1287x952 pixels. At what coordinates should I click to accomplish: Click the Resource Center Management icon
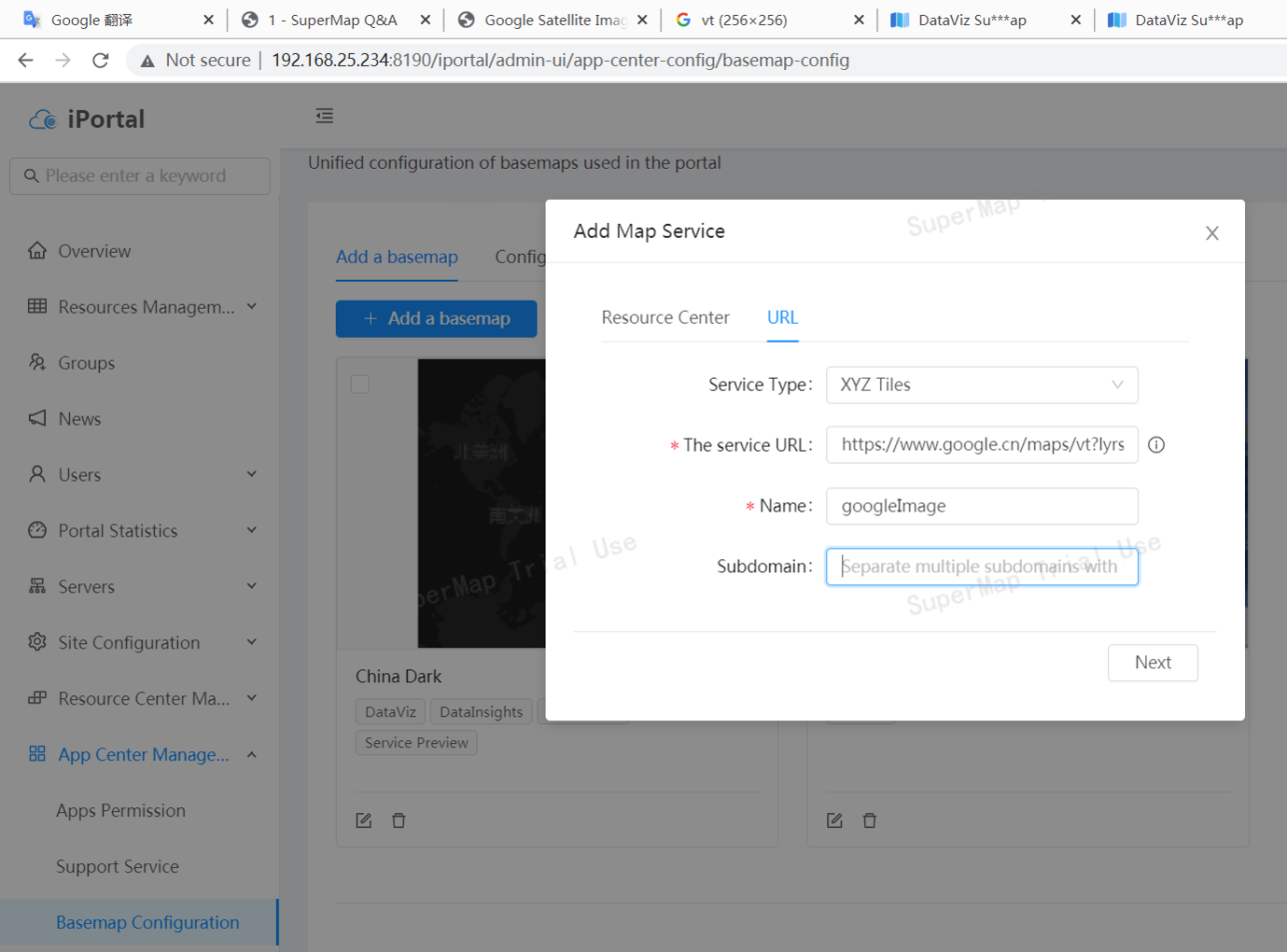pyautogui.click(x=37, y=698)
